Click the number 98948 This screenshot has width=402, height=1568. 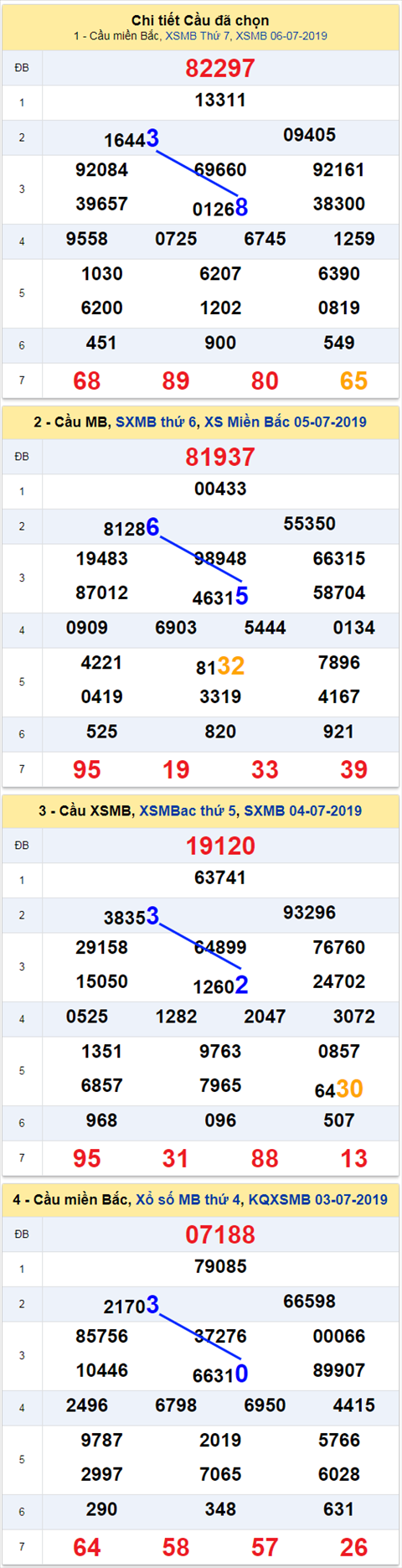coord(220,559)
